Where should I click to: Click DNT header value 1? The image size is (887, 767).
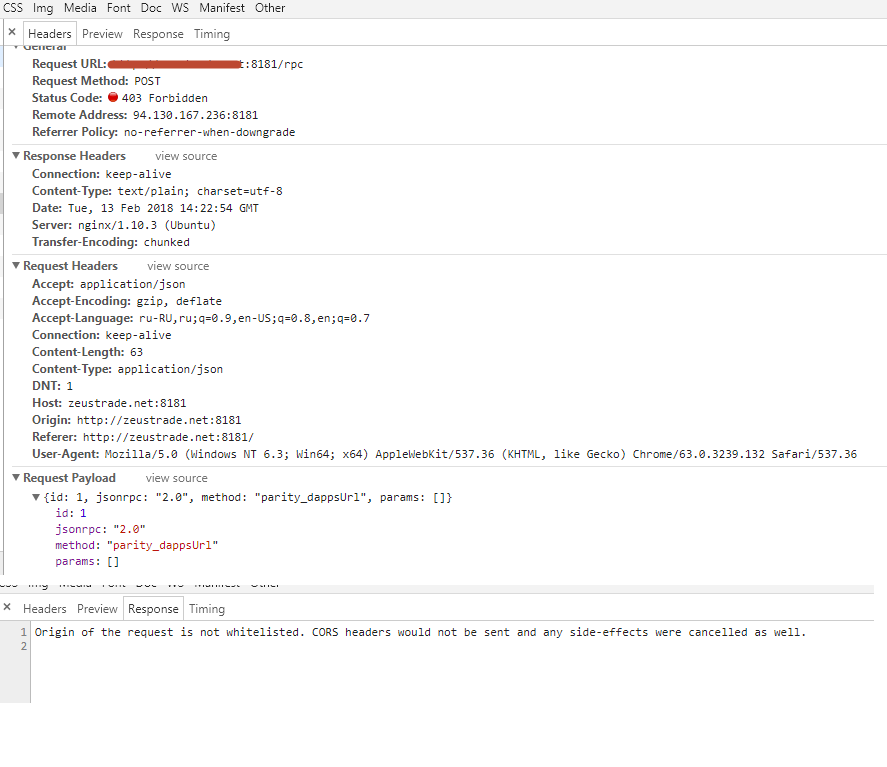[x=70, y=386]
